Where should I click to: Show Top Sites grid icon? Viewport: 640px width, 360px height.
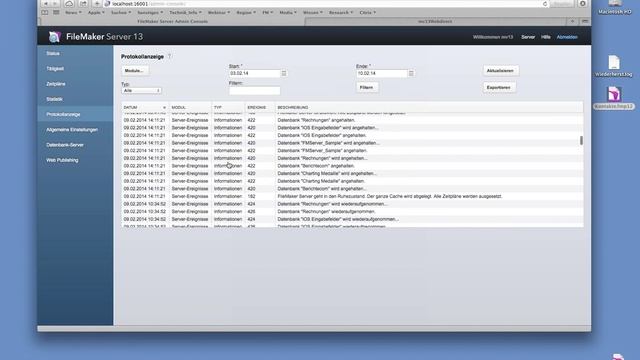[56, 13]
